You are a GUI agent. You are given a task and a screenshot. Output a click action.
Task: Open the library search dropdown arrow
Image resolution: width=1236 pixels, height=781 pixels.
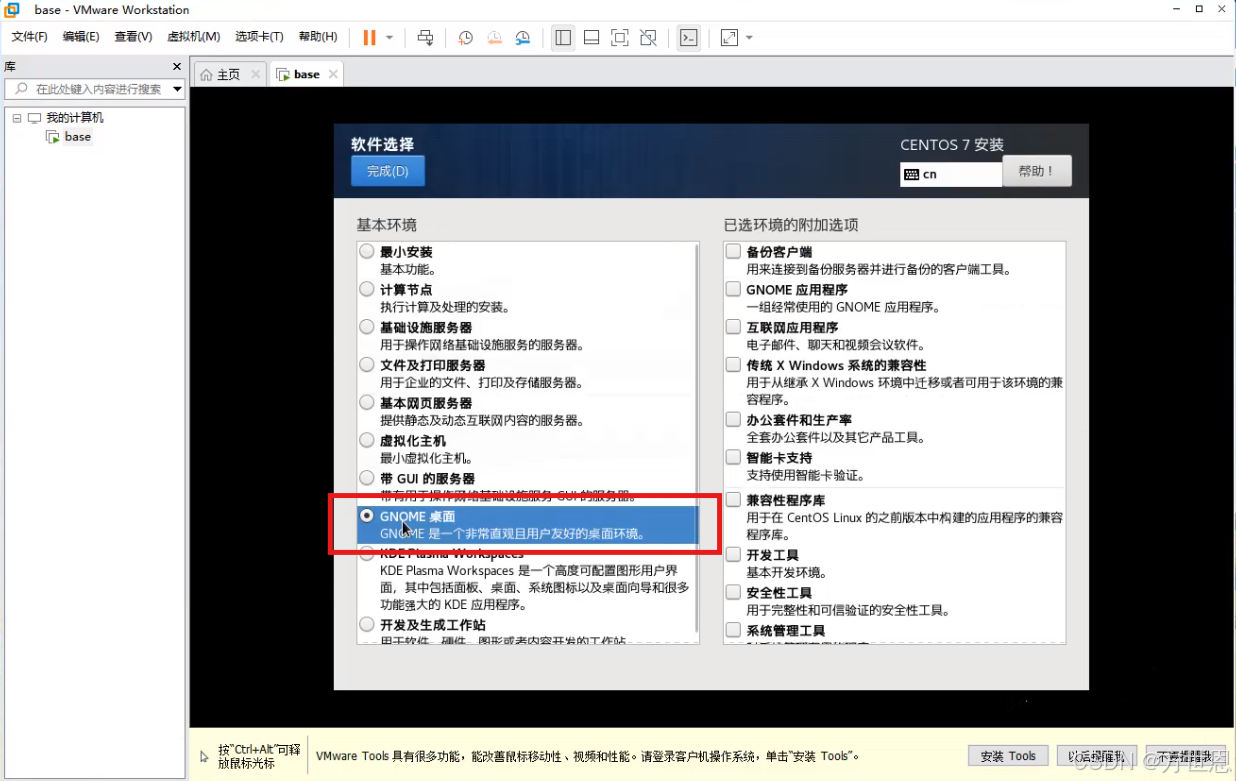click(177, 89)
